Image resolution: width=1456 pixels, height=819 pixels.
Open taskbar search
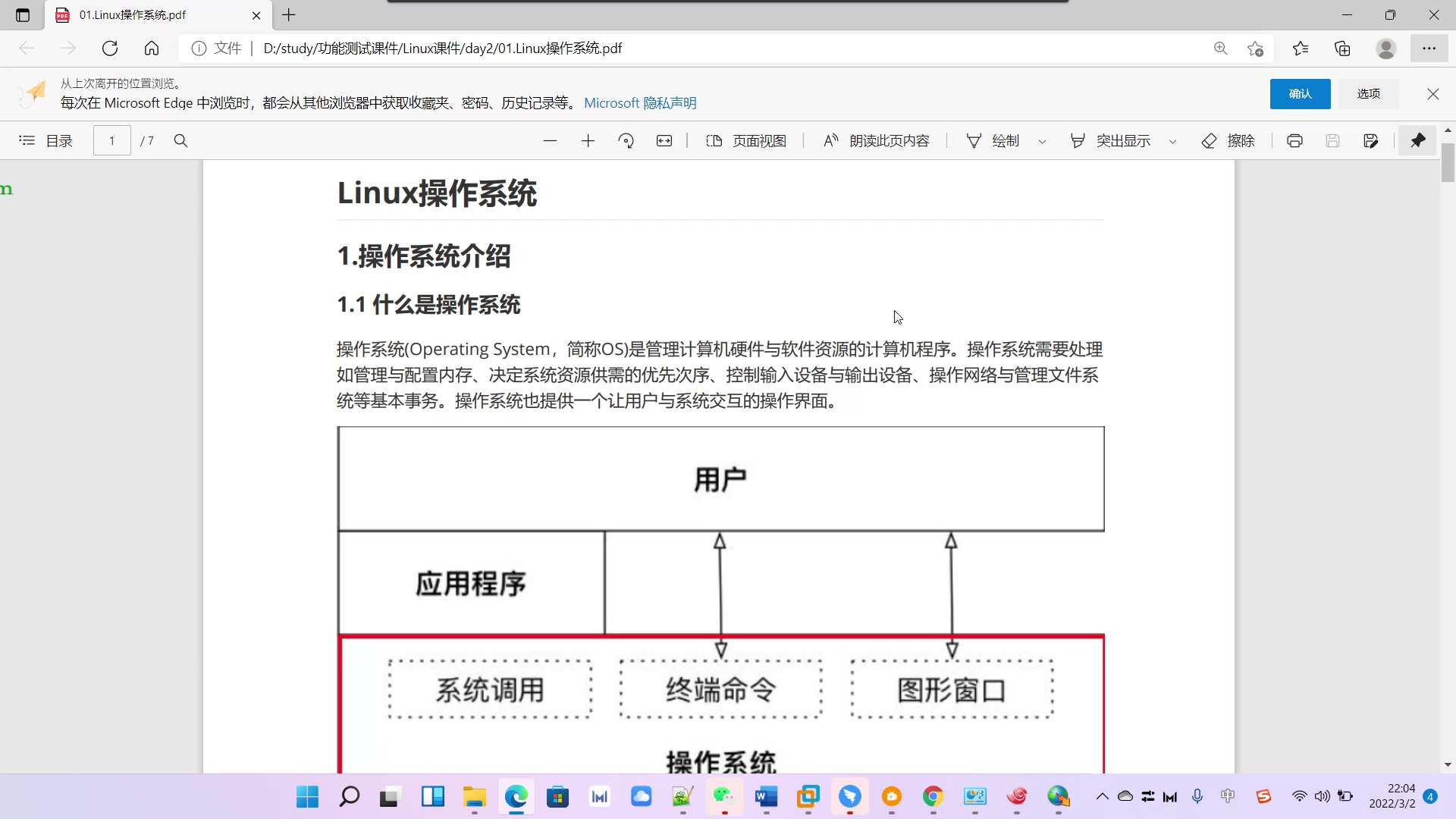(349, 797)
